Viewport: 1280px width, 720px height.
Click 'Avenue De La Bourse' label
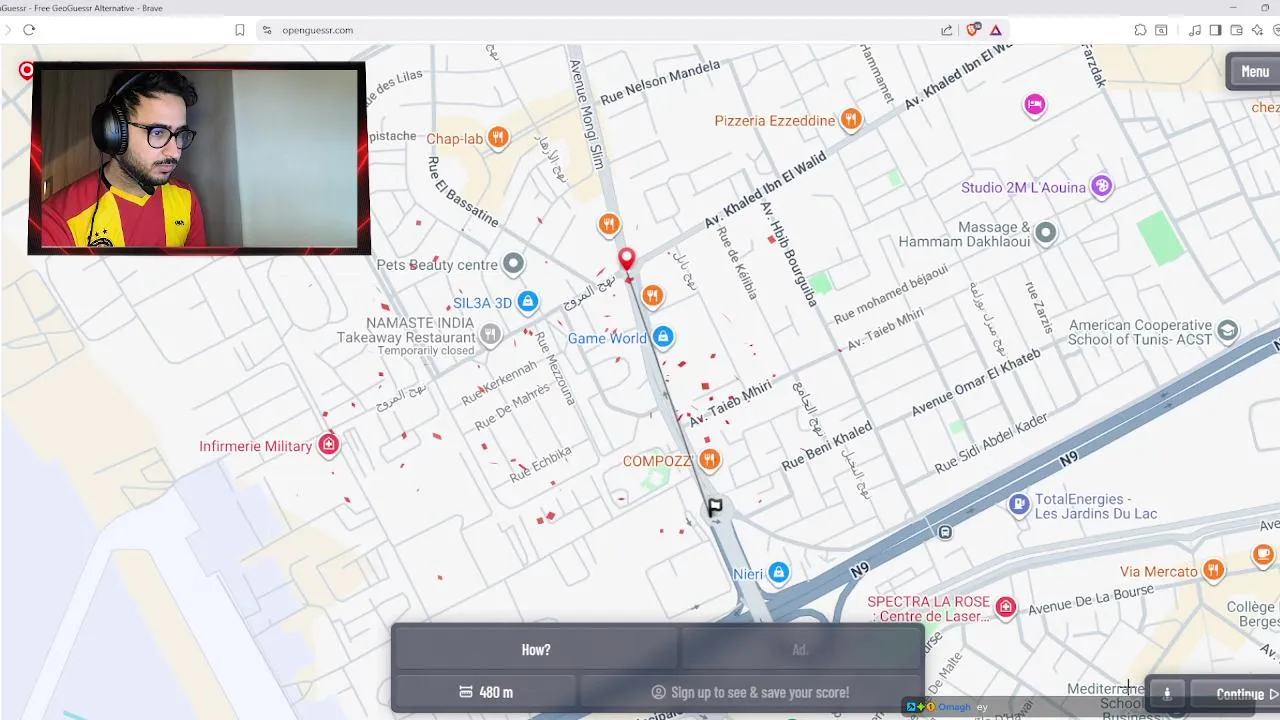tap(1092, 598)
